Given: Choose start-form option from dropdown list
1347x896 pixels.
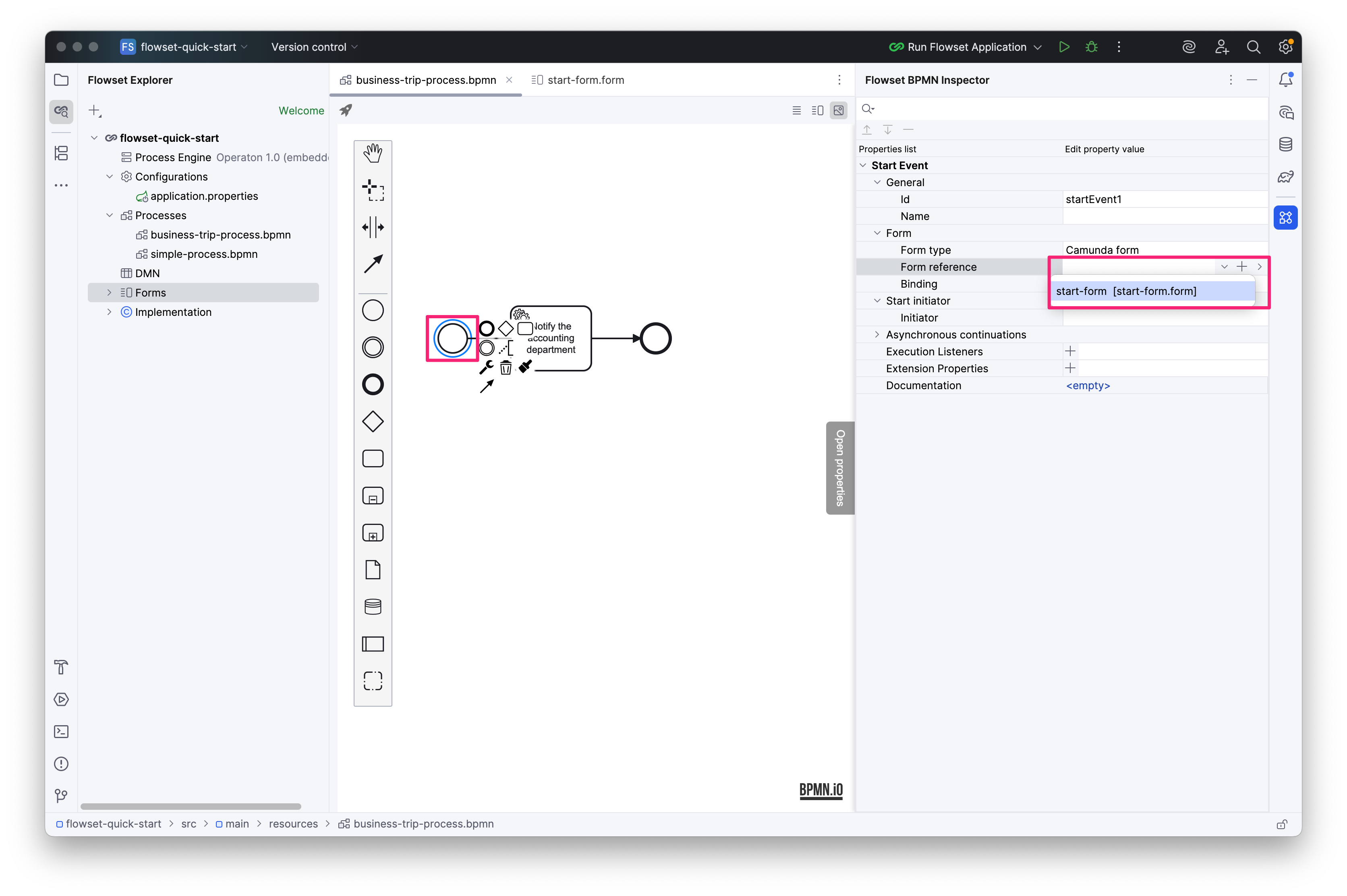Looking at the screenshot, I should click(1125, 291).
